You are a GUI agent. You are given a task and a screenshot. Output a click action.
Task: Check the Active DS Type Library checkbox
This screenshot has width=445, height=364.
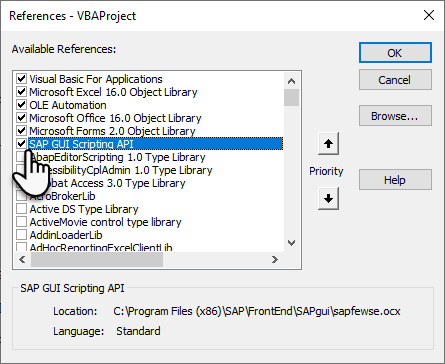click(x=21, y=209)
